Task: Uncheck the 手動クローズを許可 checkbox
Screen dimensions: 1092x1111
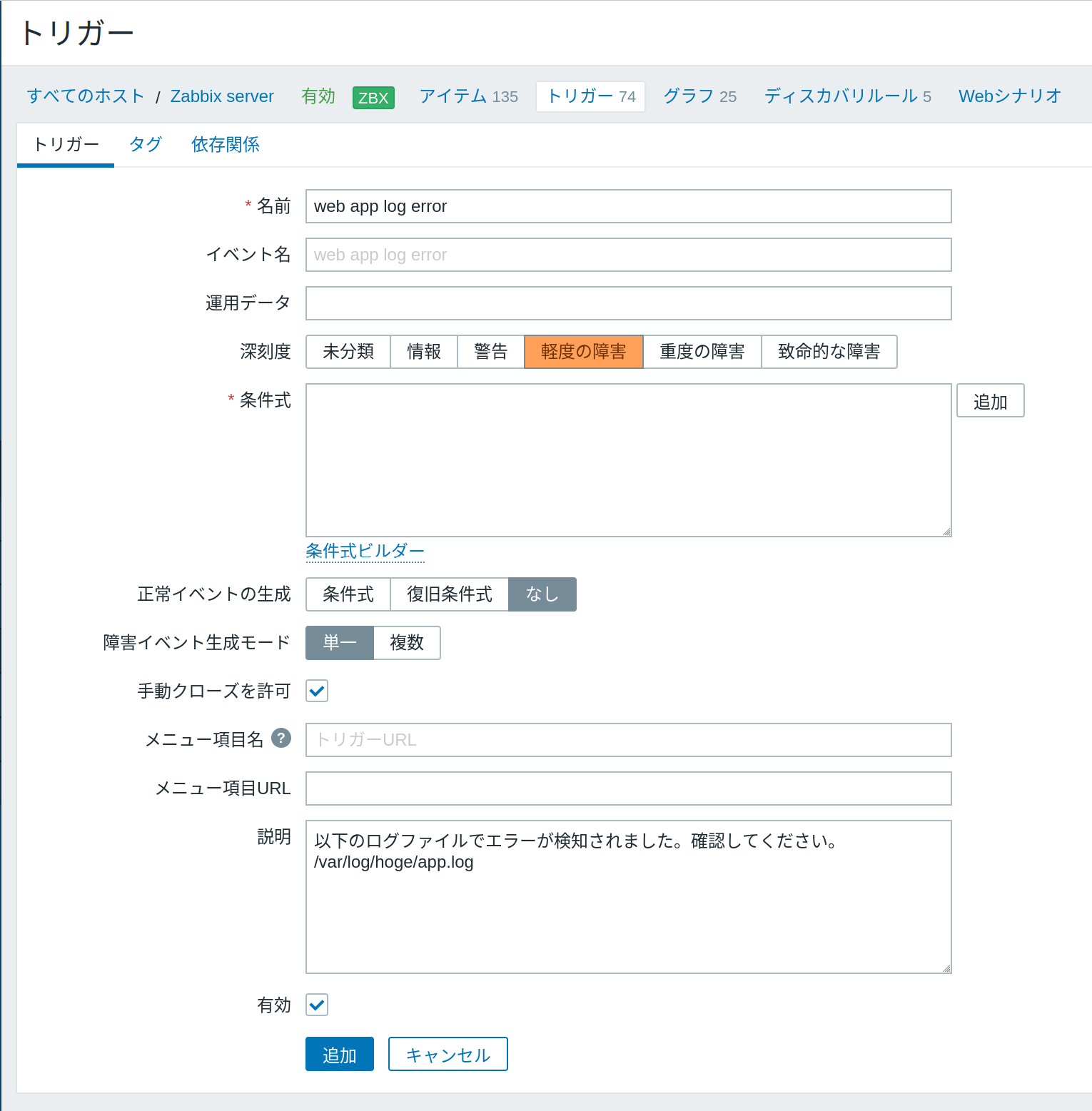Action: (316, 690)
